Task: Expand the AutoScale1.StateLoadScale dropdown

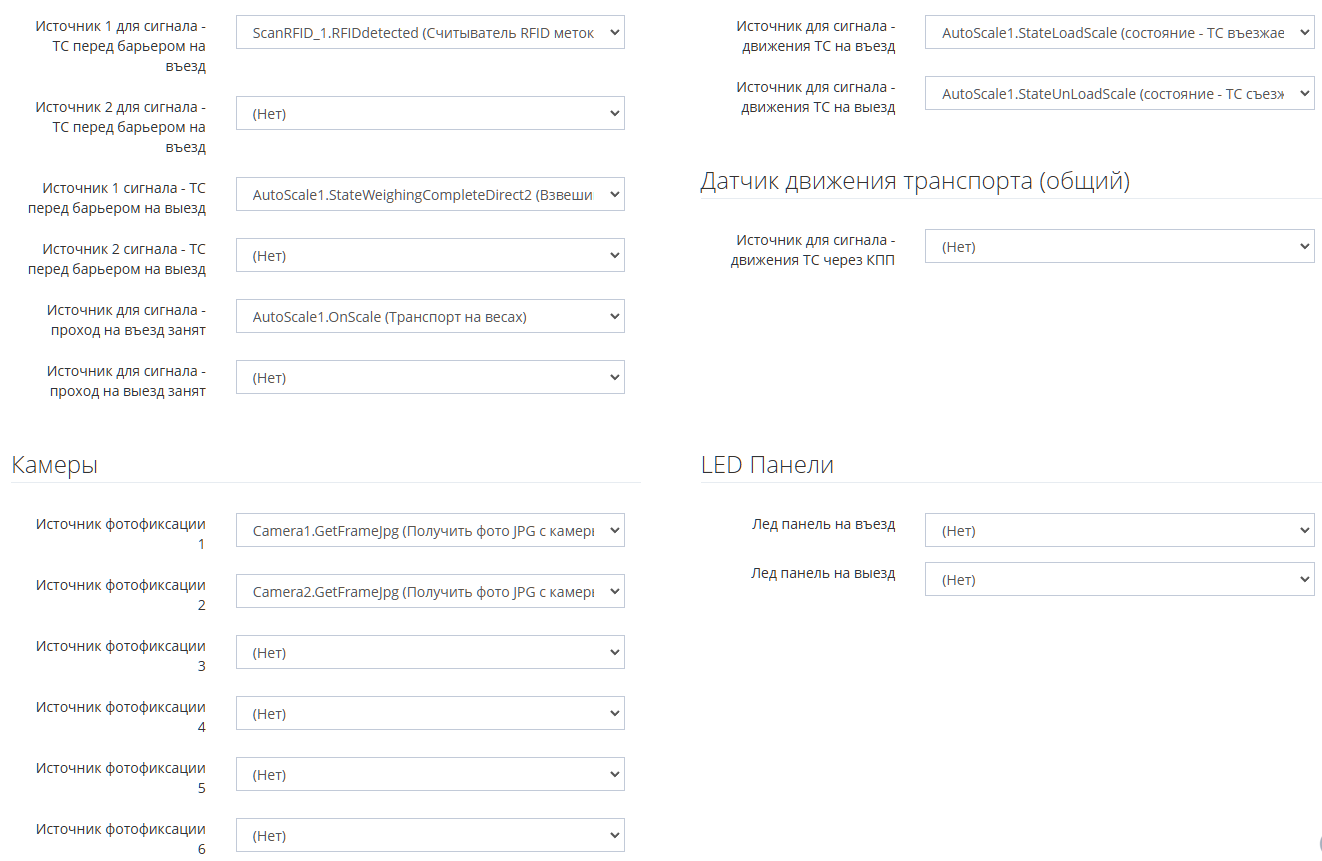Action: (1119, 33)
